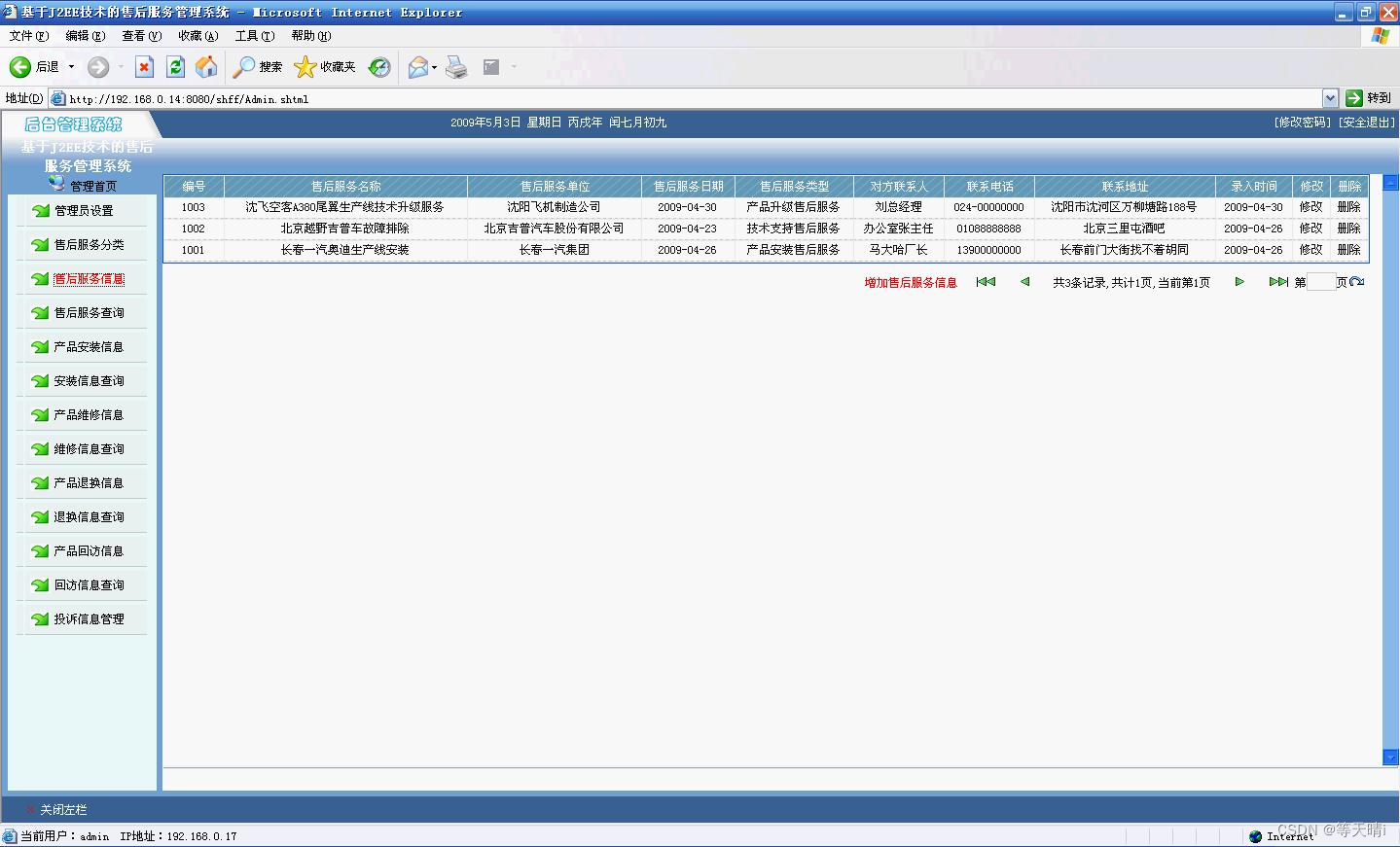
Task: Open the browser home page icon
Action: coord(206,66)
